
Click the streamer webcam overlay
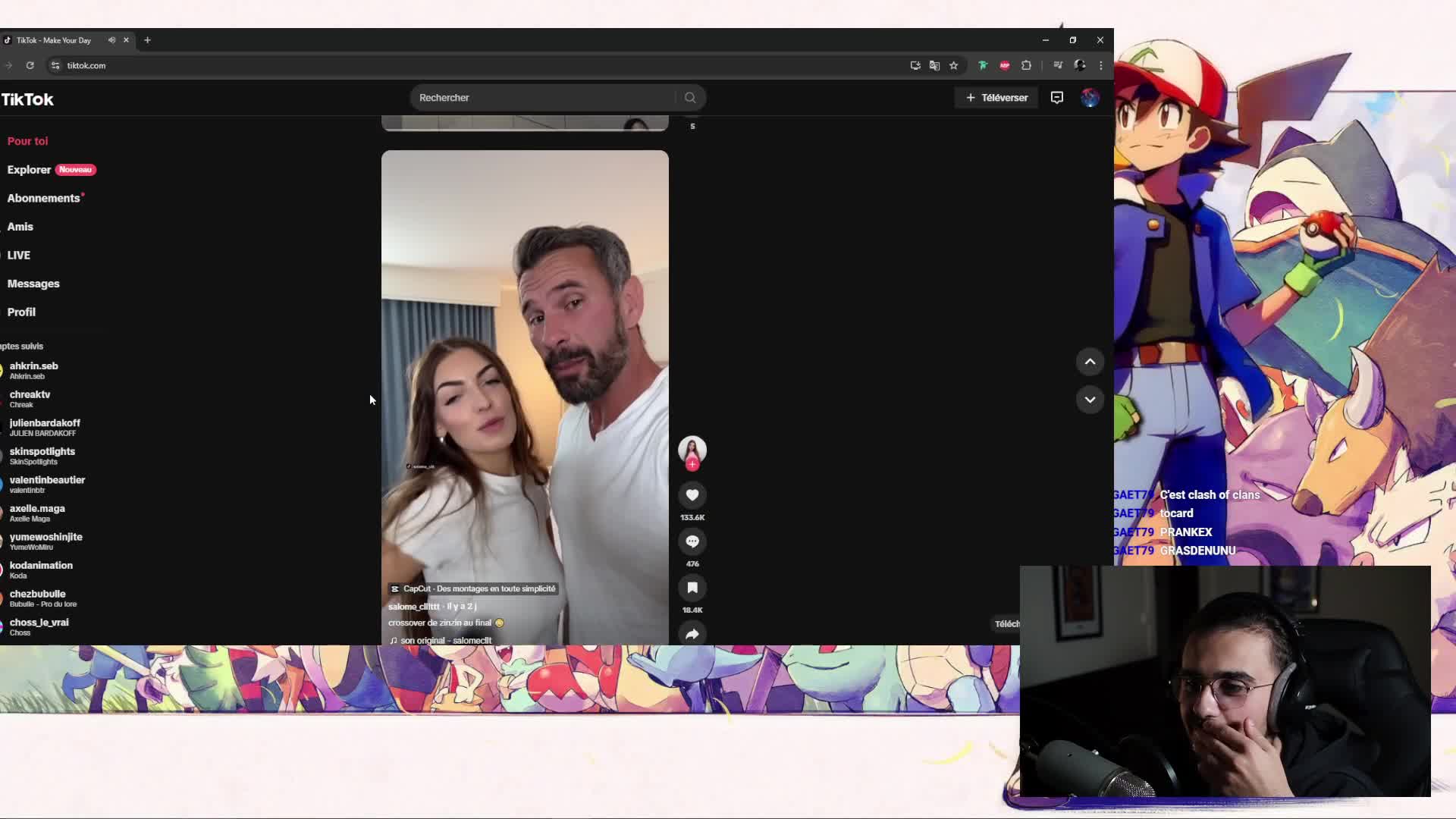(x=1225, y=681)
